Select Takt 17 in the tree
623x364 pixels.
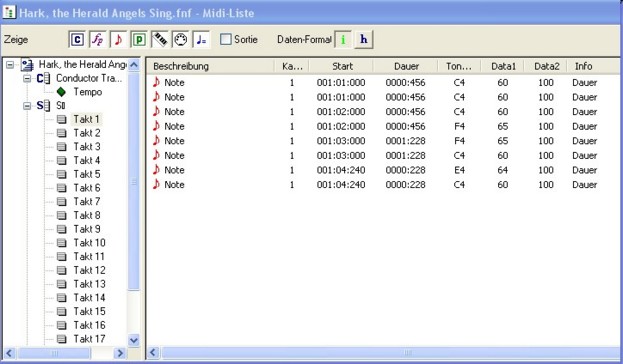pos(89,339)
